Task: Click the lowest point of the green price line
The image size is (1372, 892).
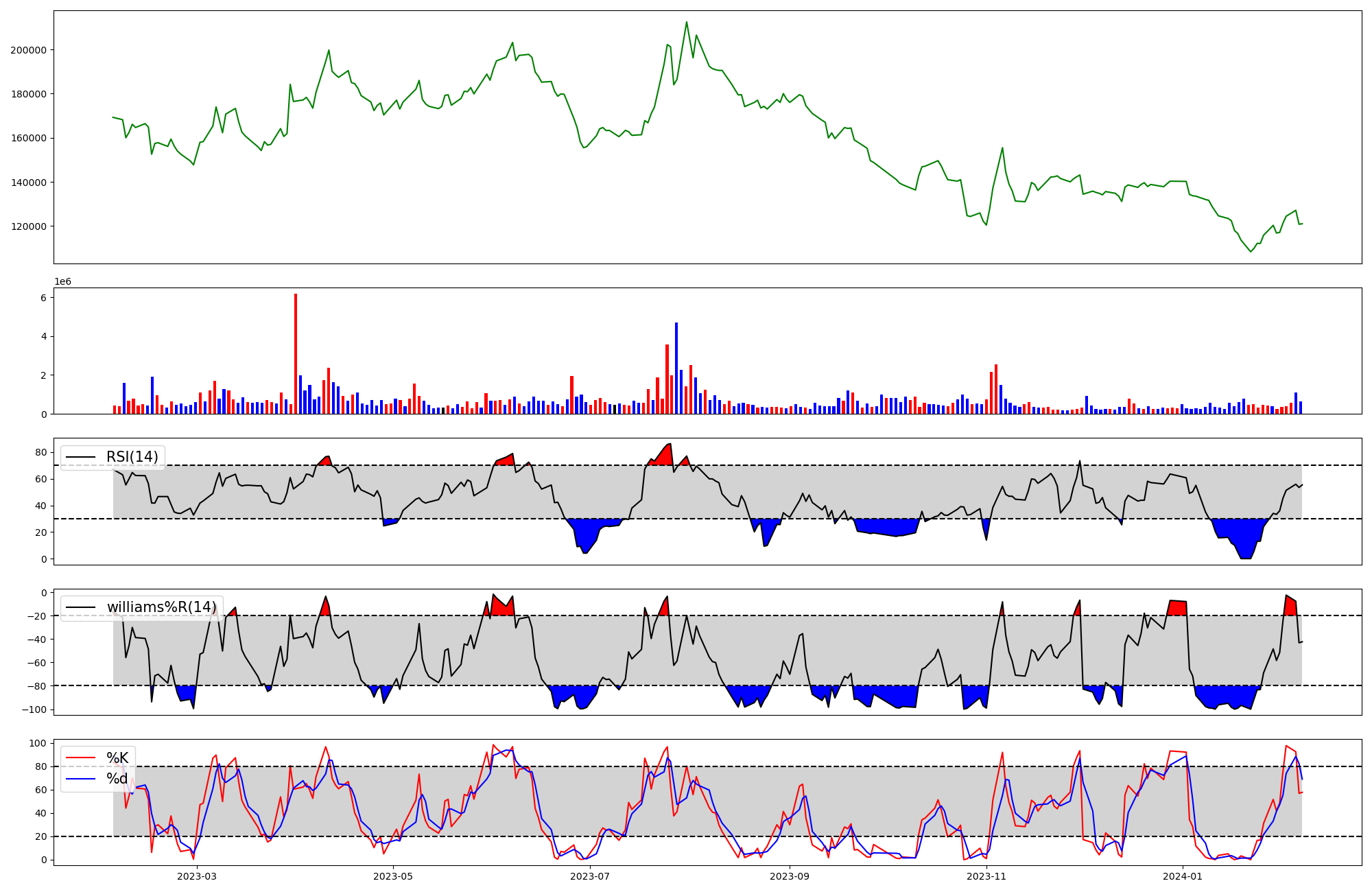Action: pos(1251,251)
